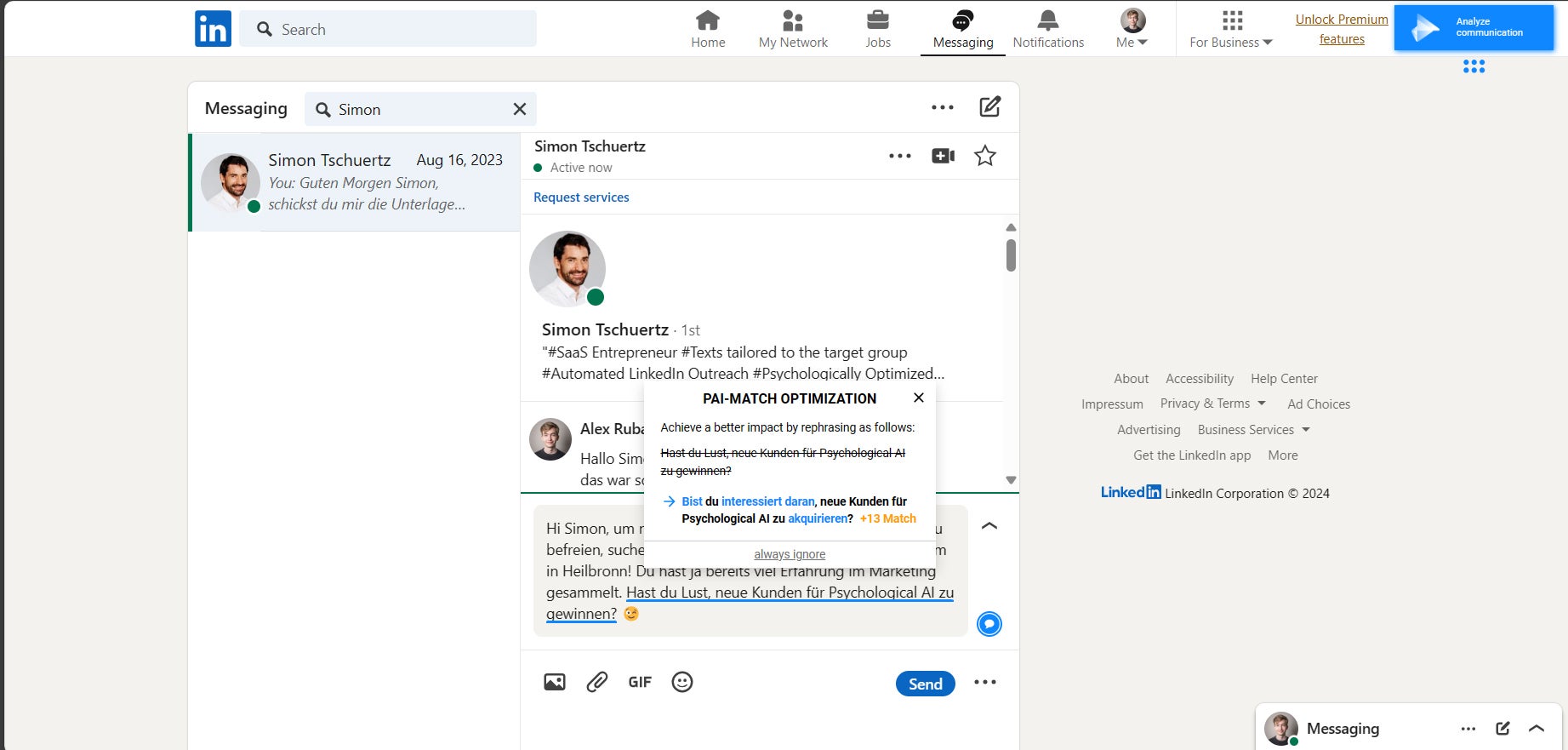1568x750 pixels.
Task: Expand the Business Services footer menu
Action: pos(1253,430)
